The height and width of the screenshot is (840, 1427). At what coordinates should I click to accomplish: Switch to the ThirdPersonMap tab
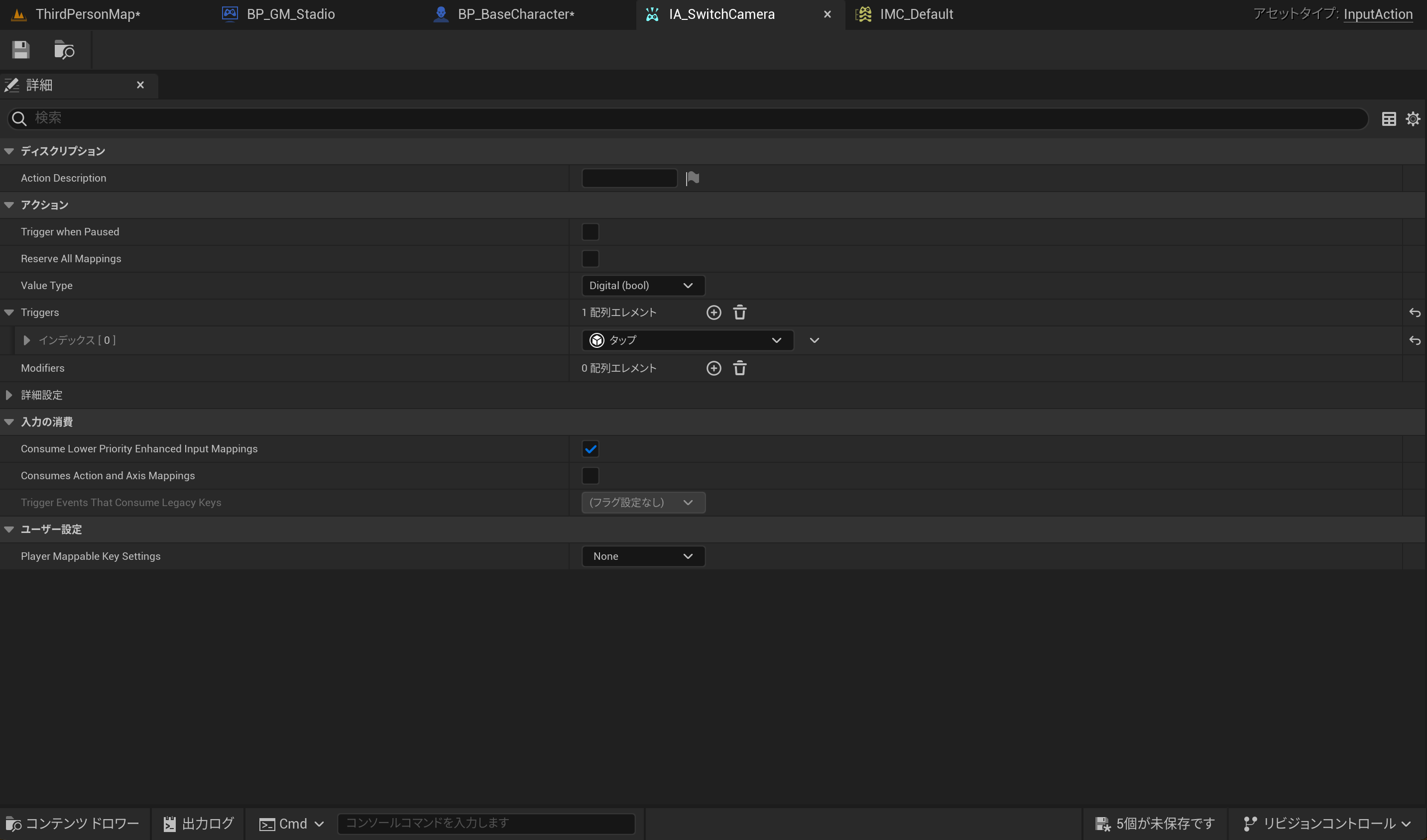(87, 14)
